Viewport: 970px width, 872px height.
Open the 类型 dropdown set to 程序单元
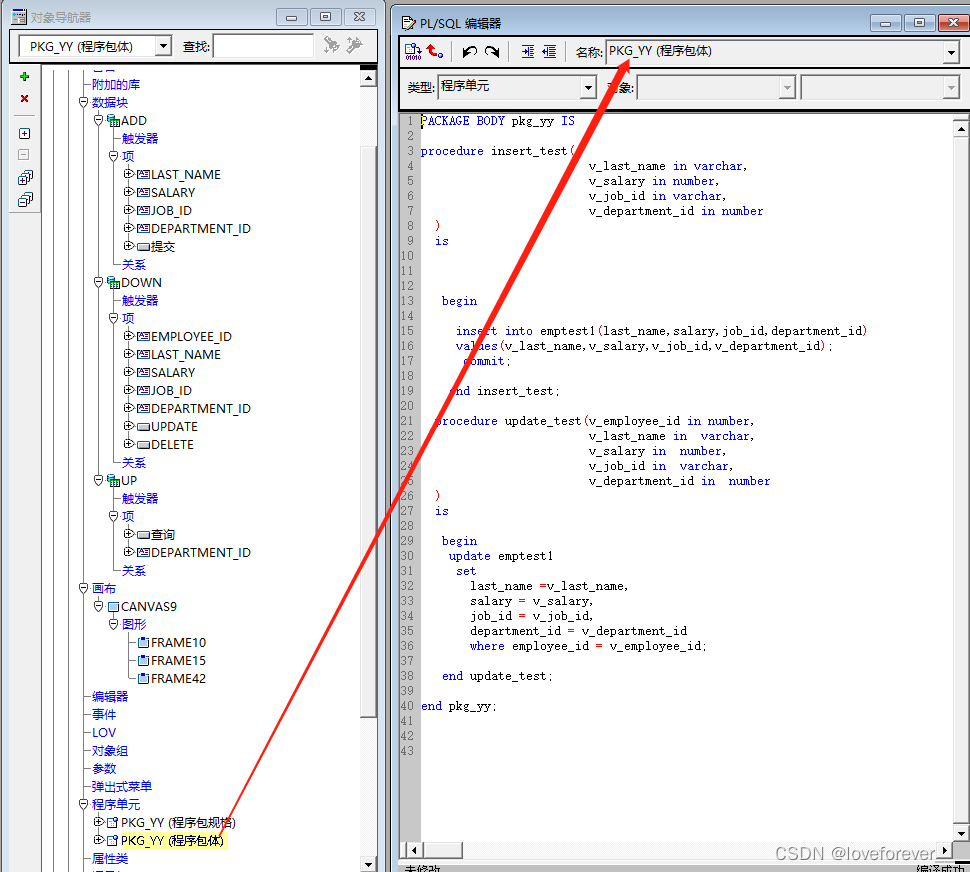pyautogui.click(x=588, y=88)
